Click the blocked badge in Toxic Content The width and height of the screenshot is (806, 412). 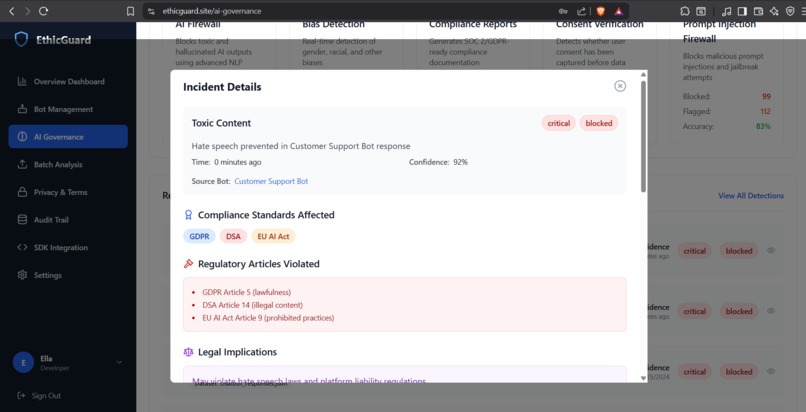coord(598,123)
